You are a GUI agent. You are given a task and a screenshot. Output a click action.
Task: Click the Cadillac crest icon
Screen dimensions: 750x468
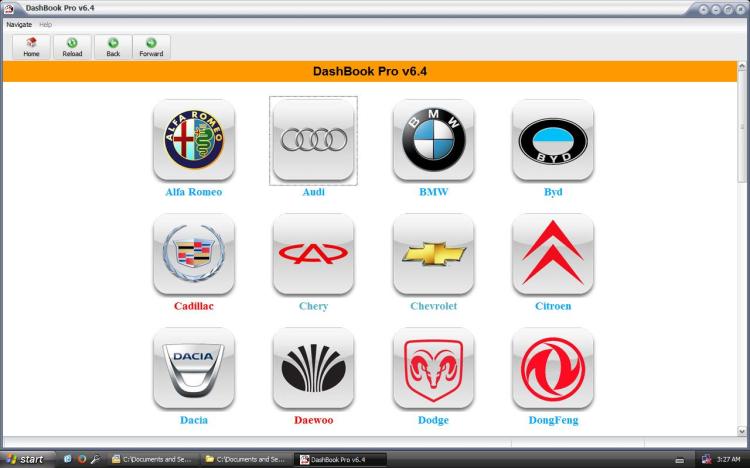tap(194, 254)
